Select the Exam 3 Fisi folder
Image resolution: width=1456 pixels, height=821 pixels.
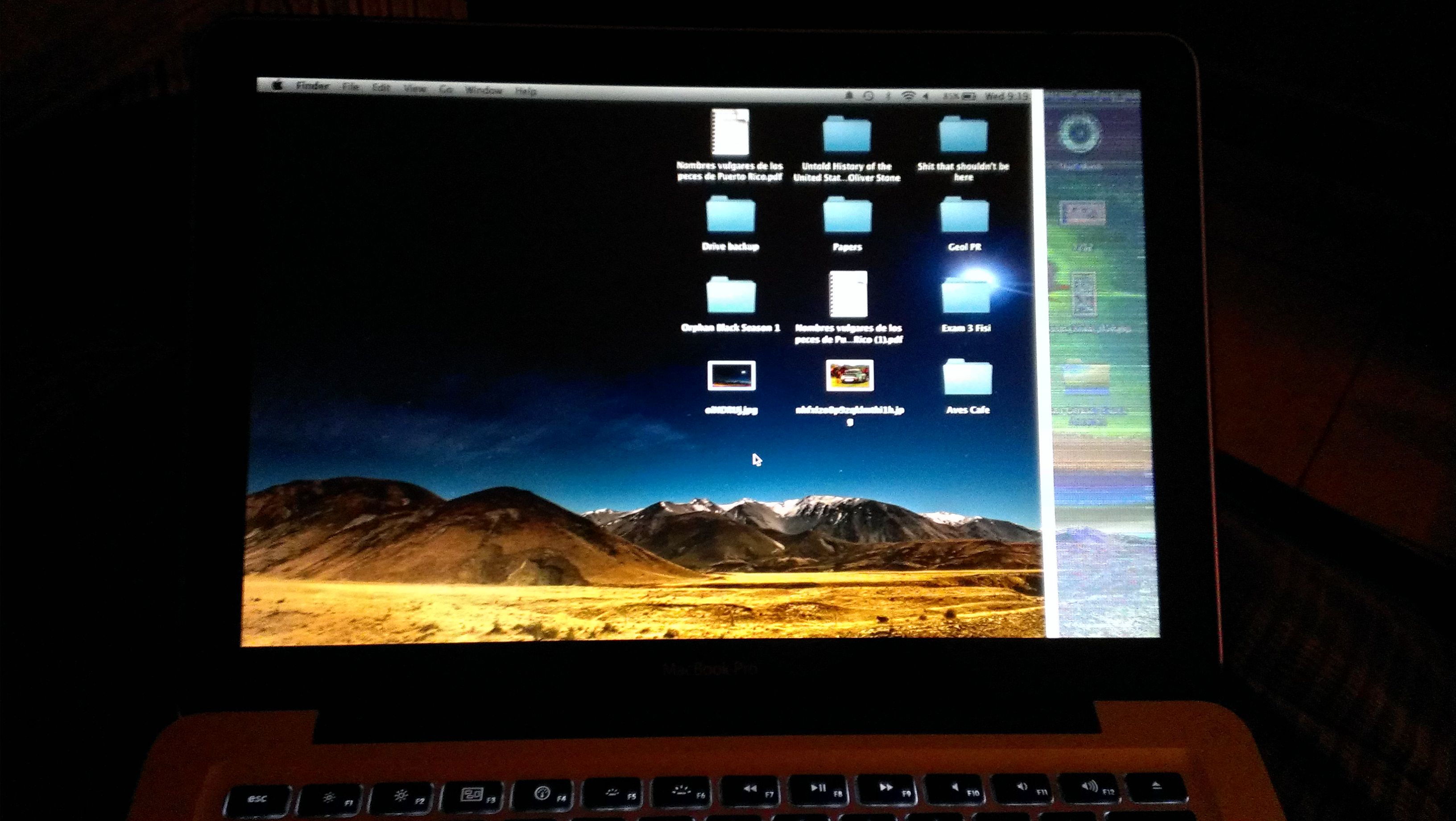966,296
